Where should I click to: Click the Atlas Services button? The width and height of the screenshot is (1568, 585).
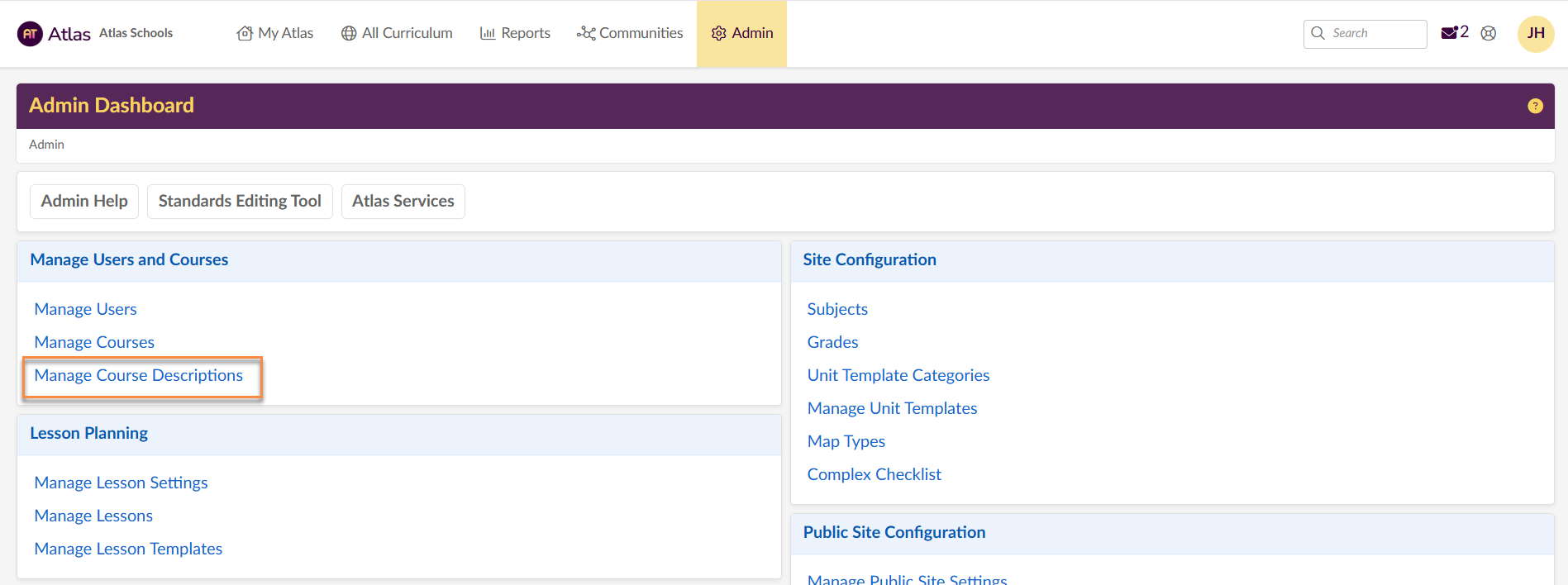(403, 202)
